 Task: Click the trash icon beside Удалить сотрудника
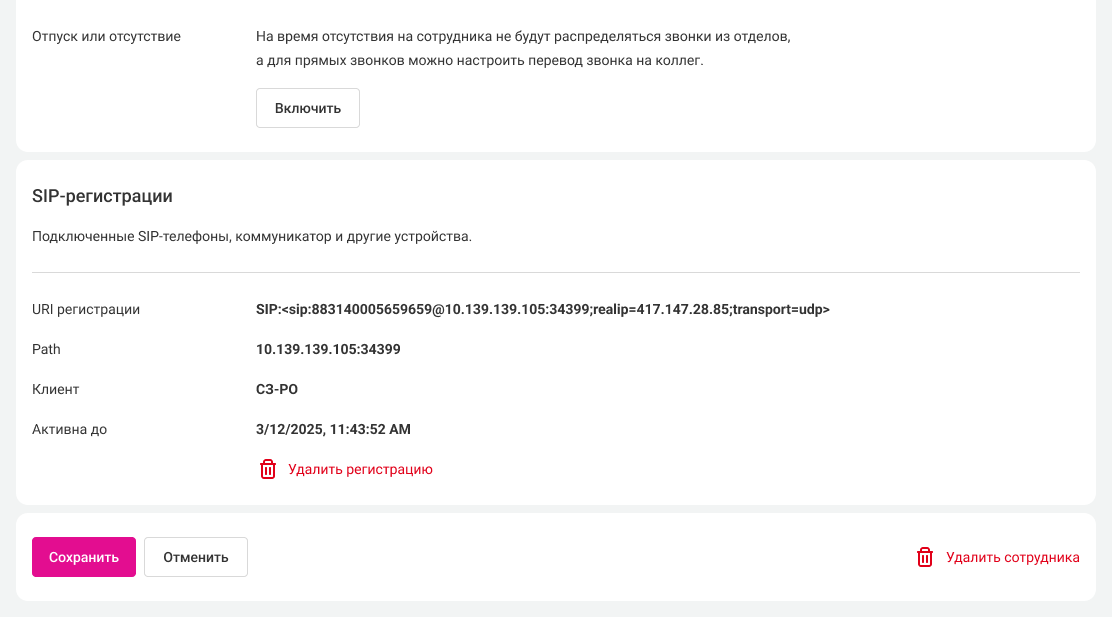click(x=925, y=558)
